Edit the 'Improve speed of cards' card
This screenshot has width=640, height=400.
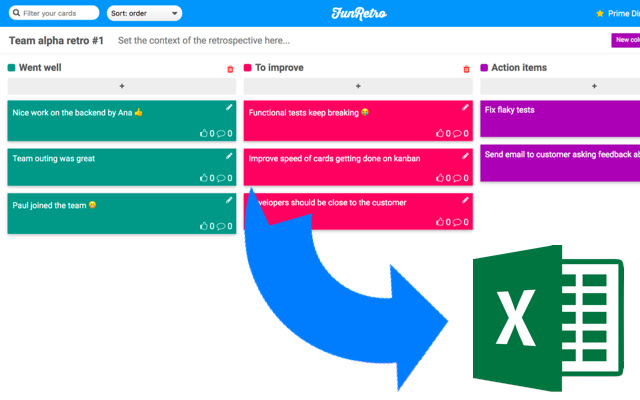point(465,156)
